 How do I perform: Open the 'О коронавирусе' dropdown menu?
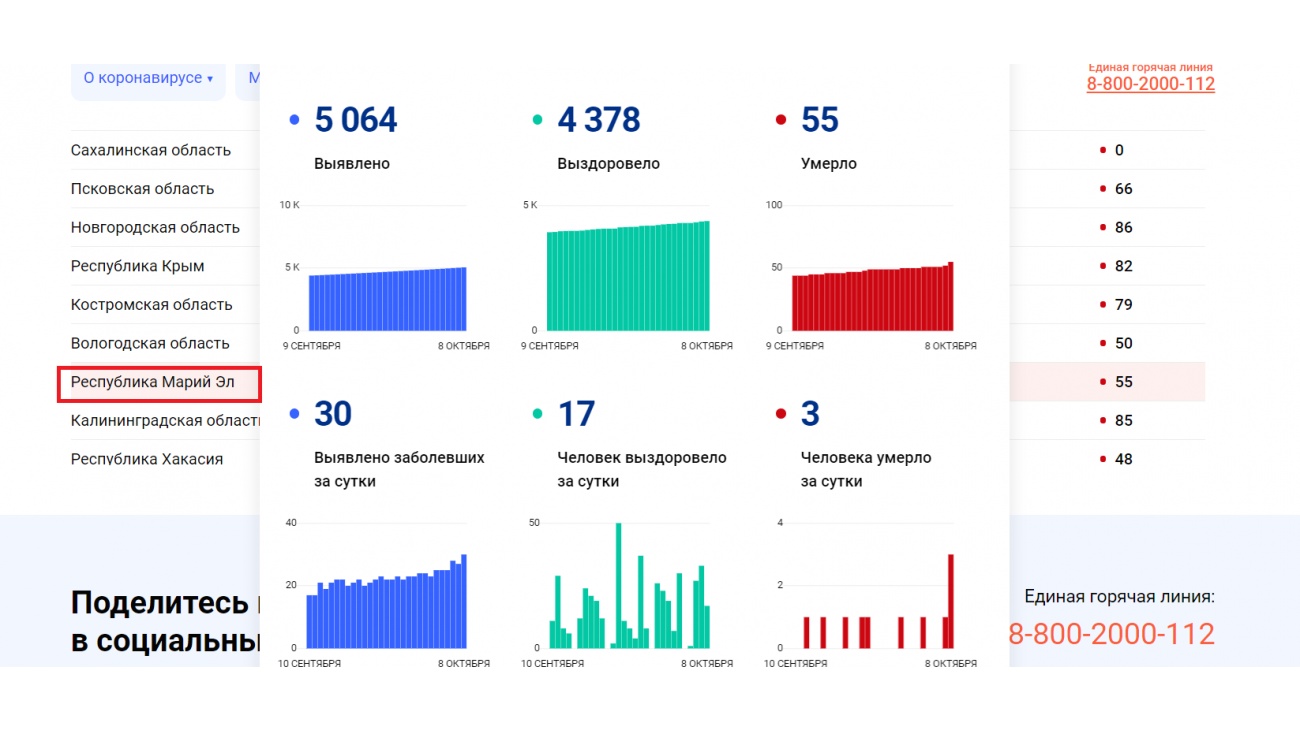(x=148, y=78)
